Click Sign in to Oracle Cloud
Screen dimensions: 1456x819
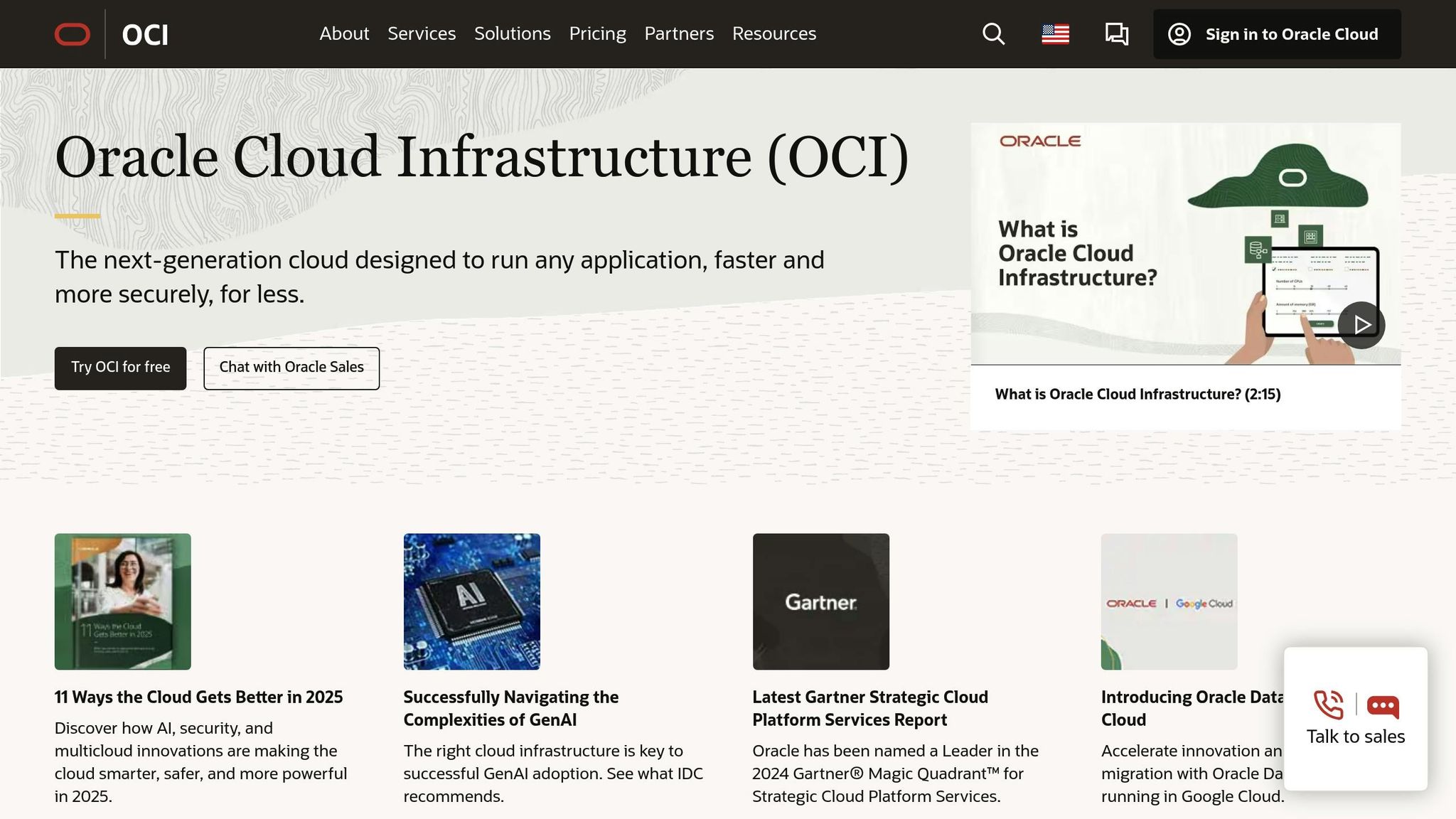(1277, 34)
